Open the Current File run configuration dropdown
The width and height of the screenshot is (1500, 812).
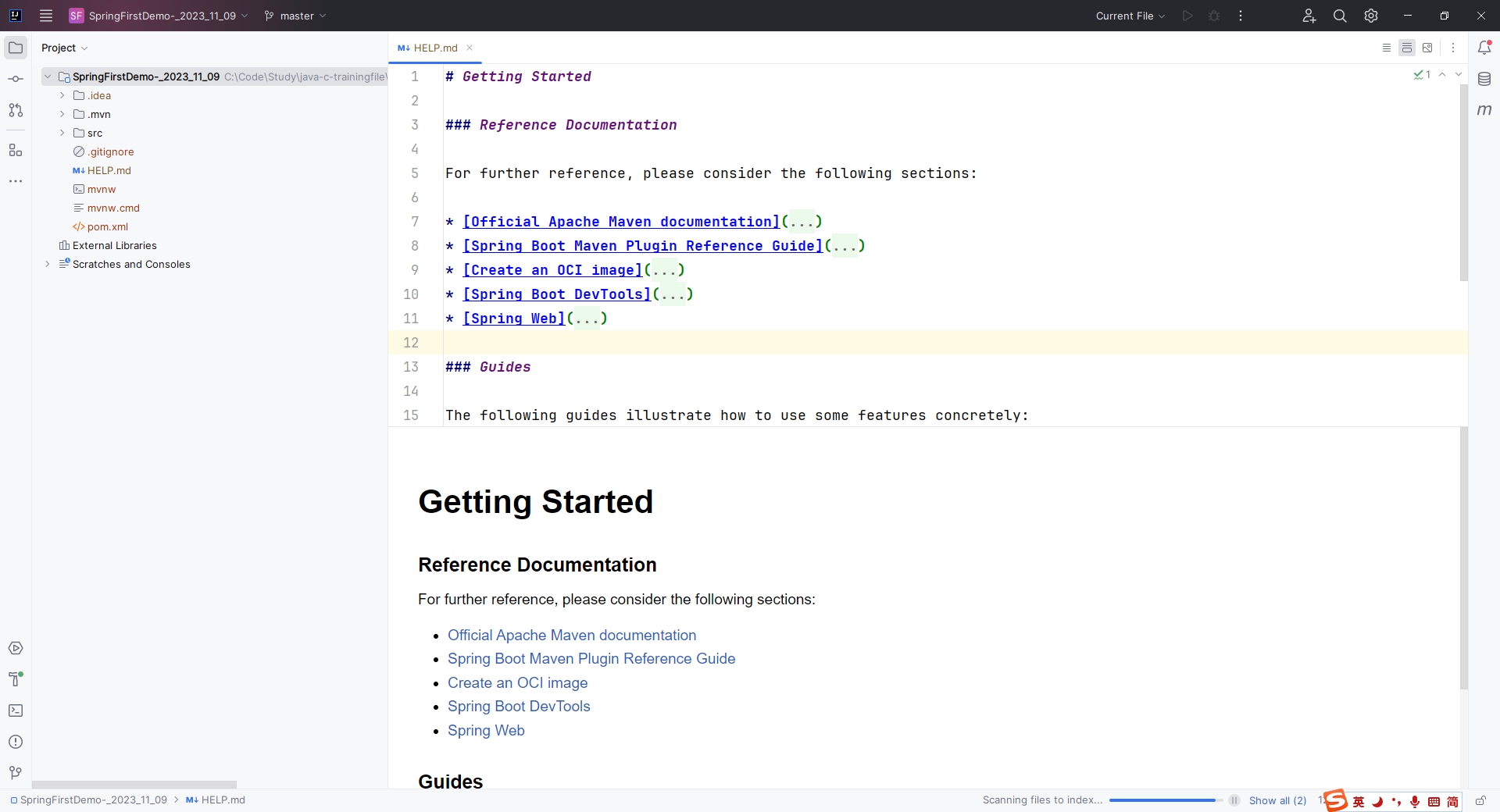coord(1130,16)
